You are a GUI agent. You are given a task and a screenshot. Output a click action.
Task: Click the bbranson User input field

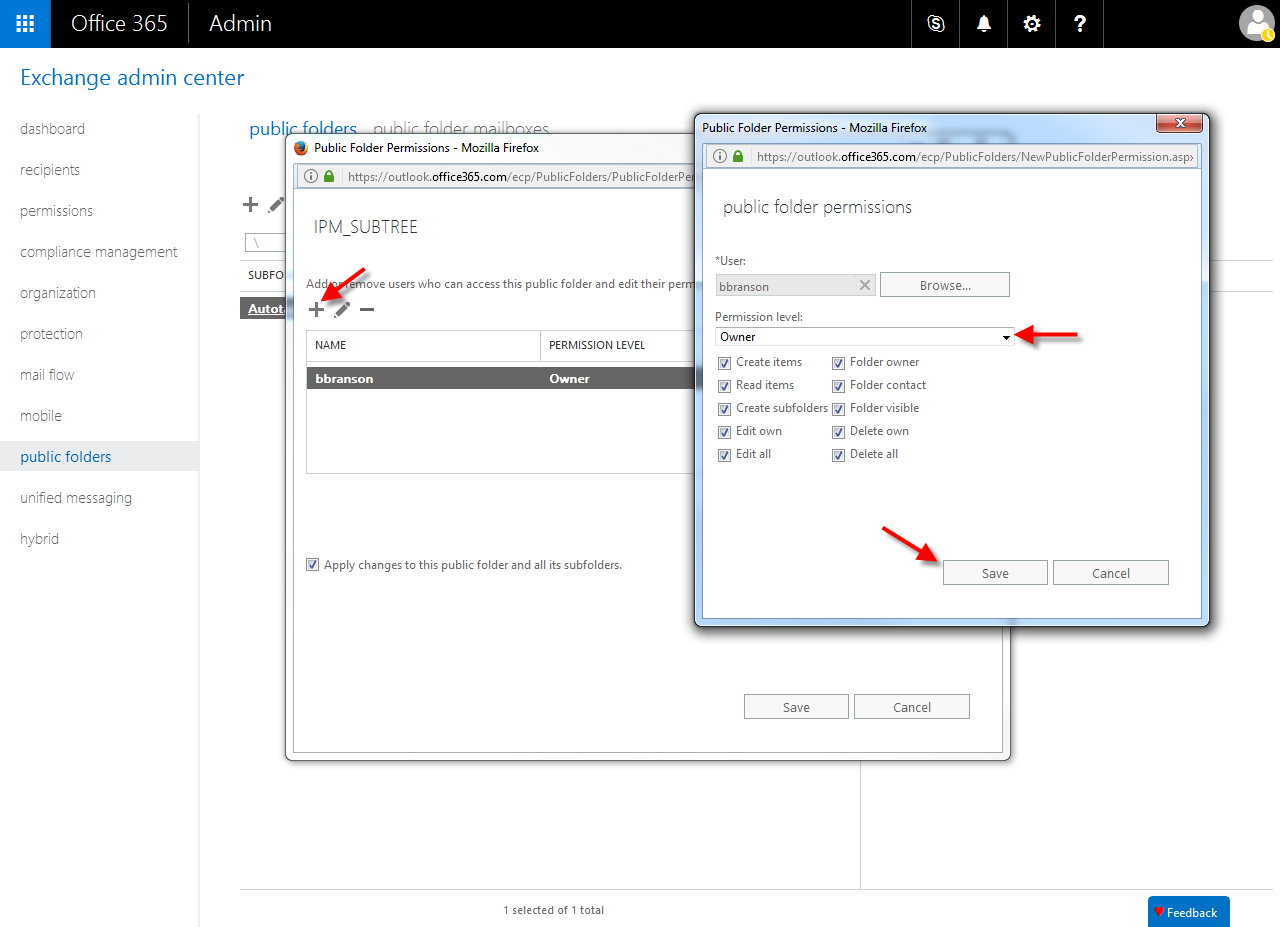pyautogui.click(x=796, y=286)
